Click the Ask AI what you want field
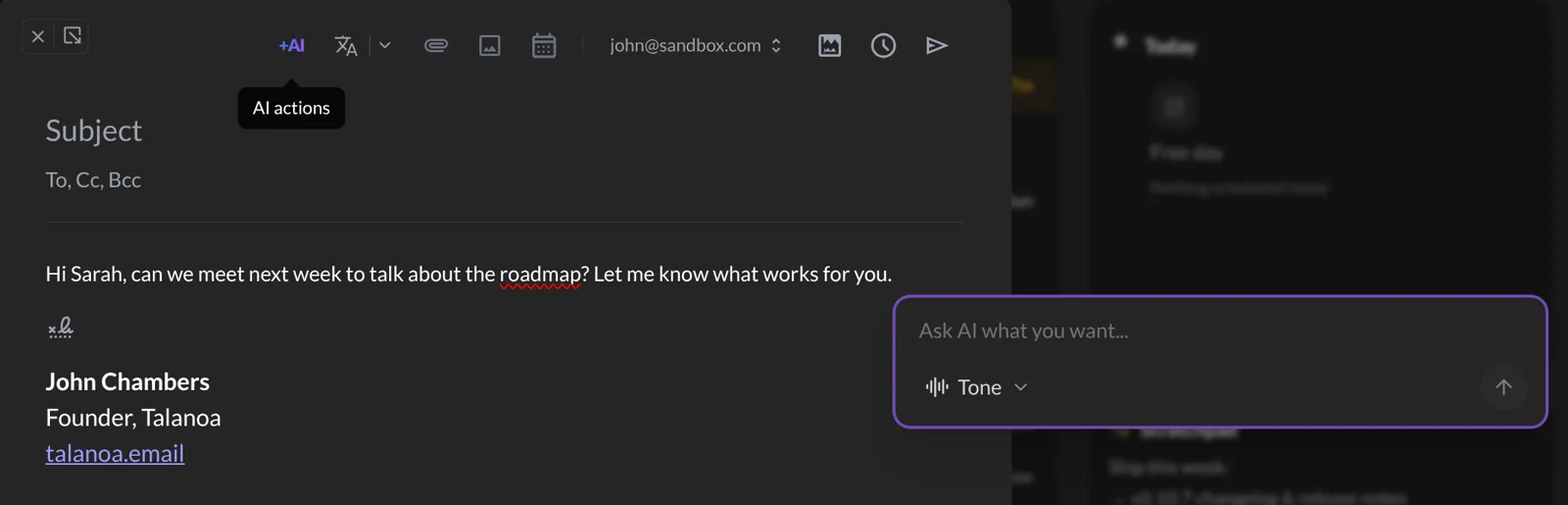The height and width of the screenshot is (505, 1568). (1023, 331)
